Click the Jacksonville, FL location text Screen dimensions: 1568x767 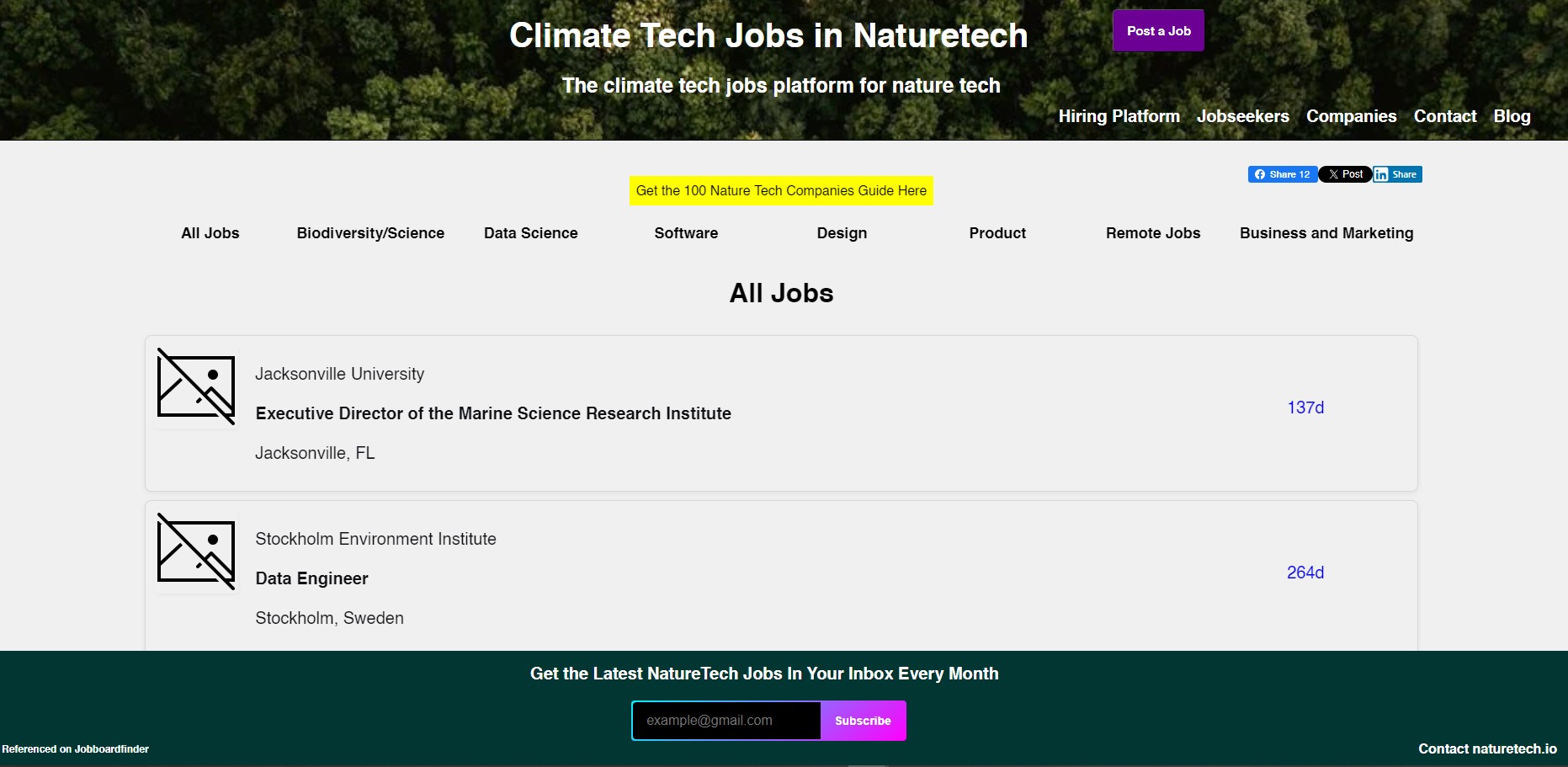pos(315,453)
